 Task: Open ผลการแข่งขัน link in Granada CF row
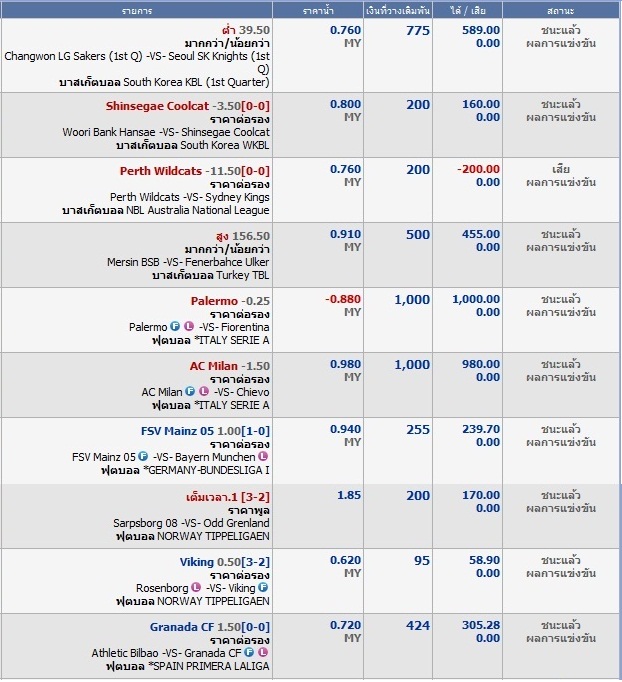pyautogui.click(x=561, y=638)
